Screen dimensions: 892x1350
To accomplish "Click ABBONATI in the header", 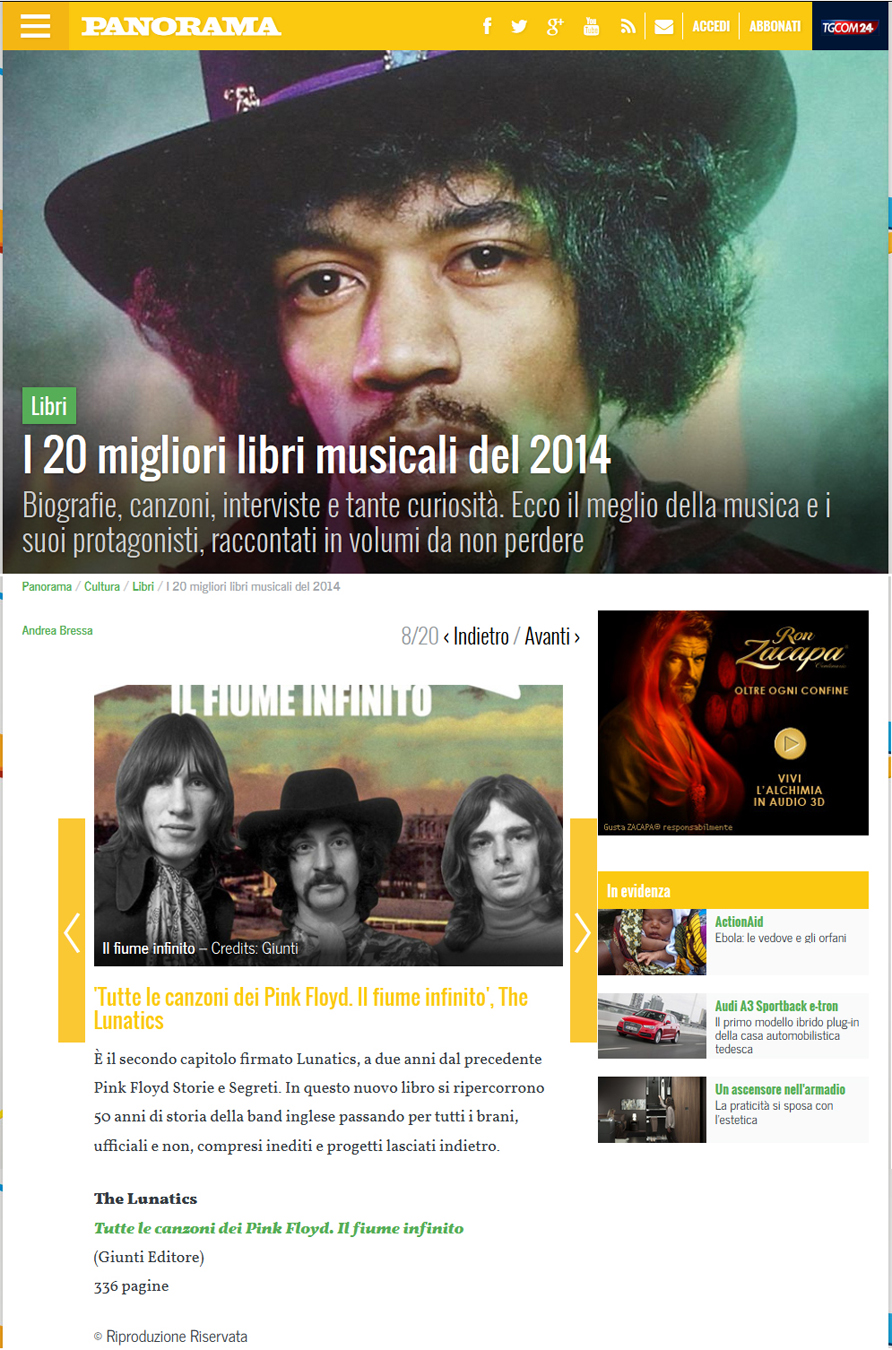I will [775, 27].
